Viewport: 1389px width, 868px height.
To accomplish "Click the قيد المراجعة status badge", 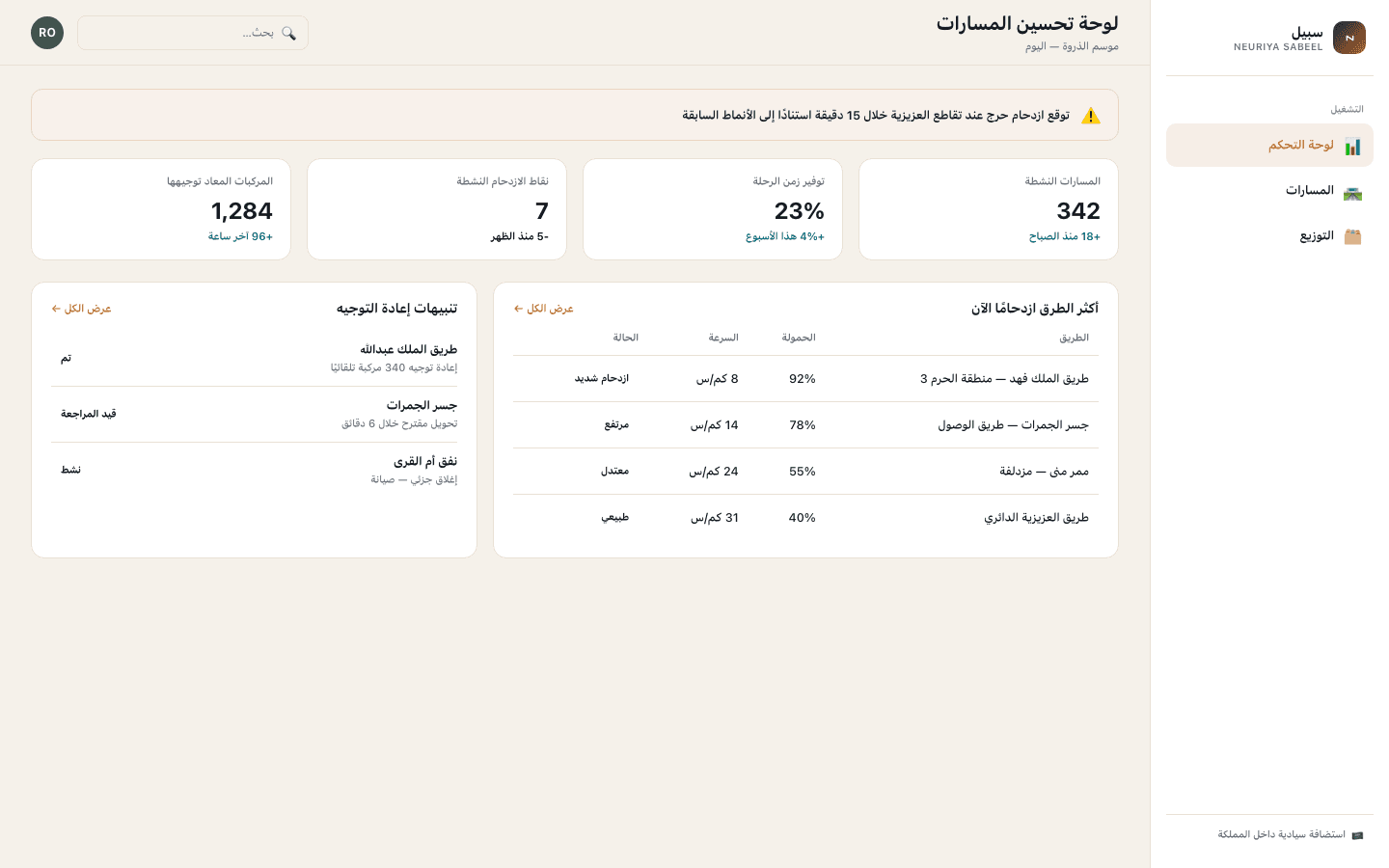I will (89, 414).
